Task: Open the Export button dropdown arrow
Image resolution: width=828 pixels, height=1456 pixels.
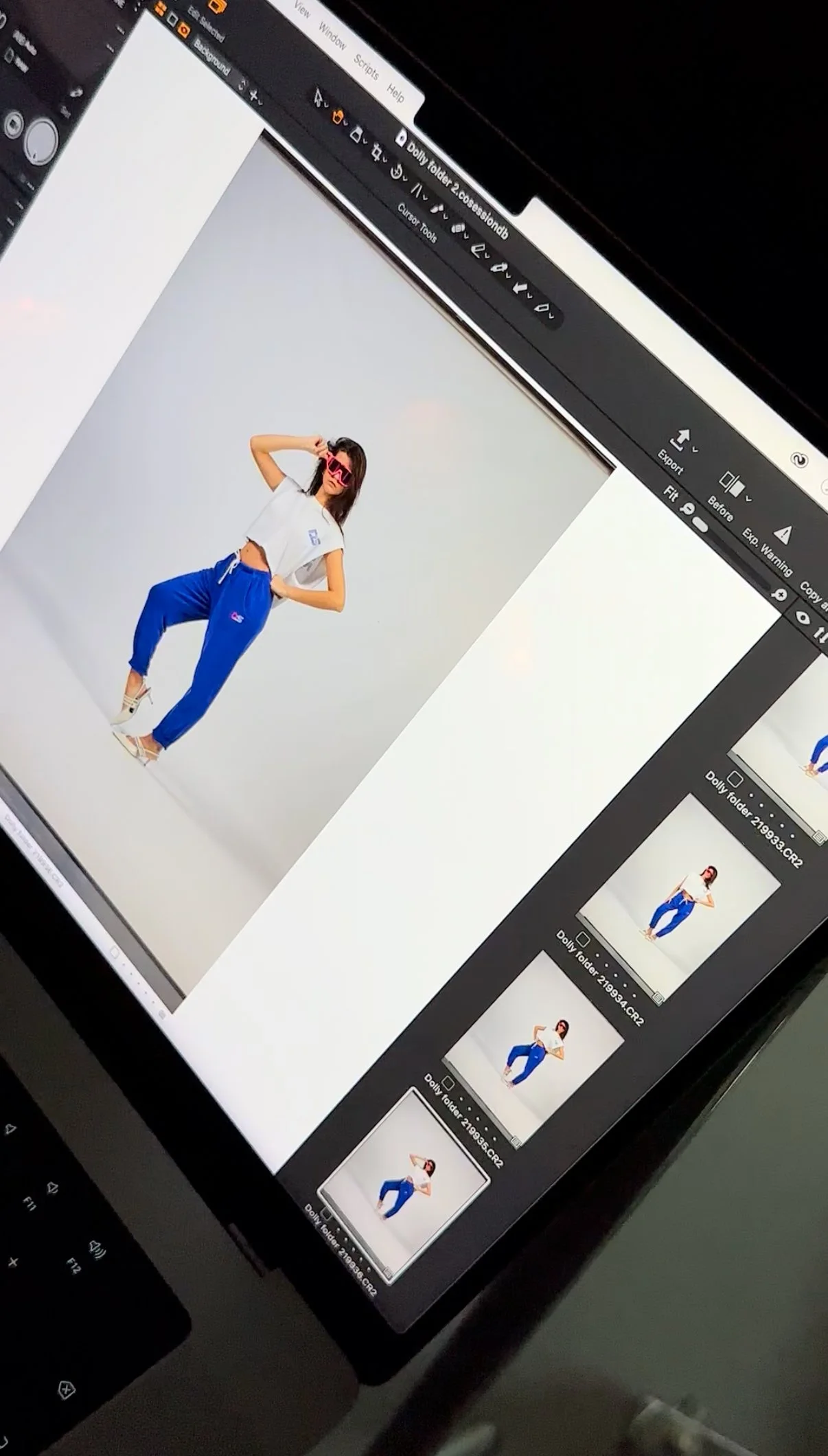Action: pos(695,451)
